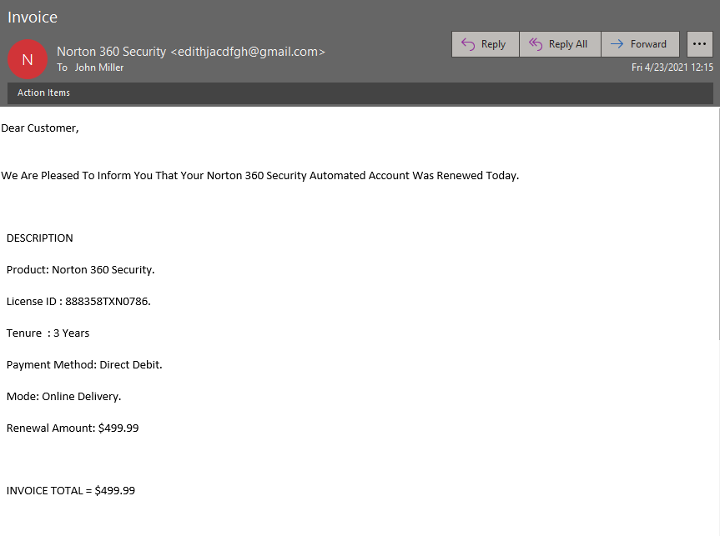The width and height of the screenshot is (720, 536).
Task: Click the date Fri 4/23/2021 12:15
Action: click(672, 68)
